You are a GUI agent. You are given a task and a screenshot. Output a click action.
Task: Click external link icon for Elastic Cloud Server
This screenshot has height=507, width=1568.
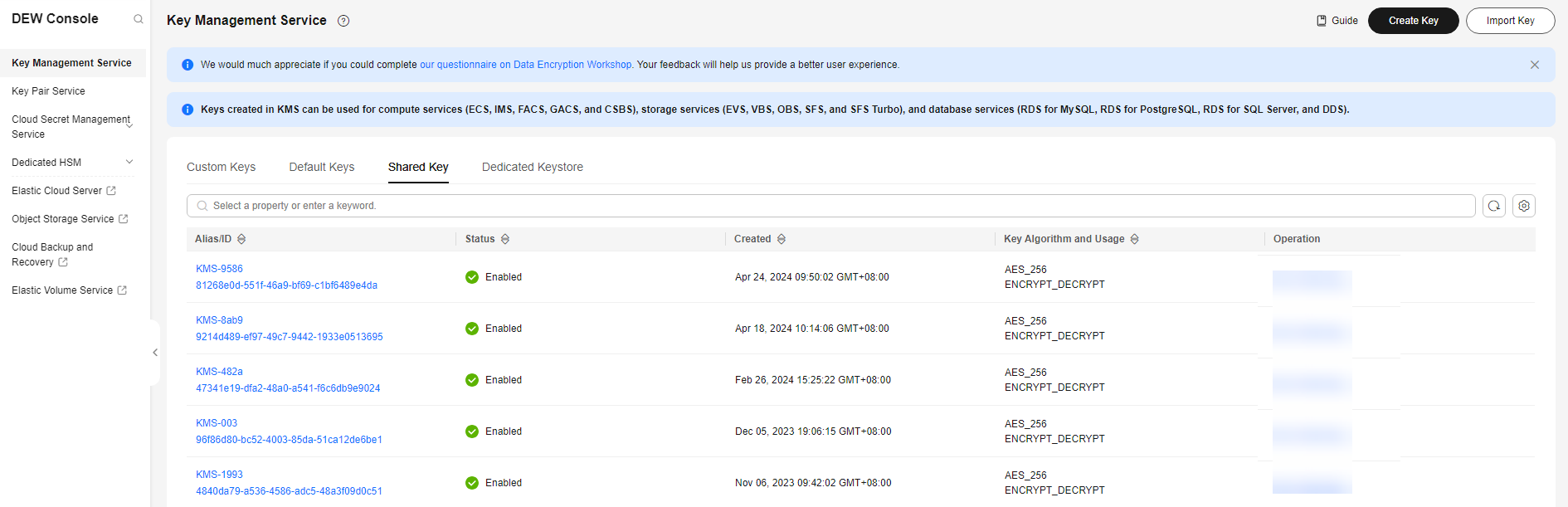(x=111, y=191)
